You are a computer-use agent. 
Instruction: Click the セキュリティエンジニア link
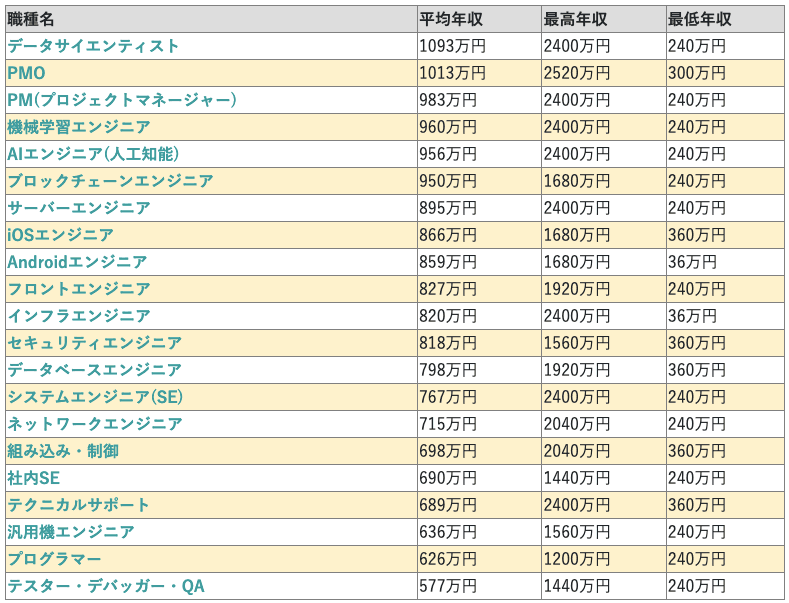[x=94, y=343]
